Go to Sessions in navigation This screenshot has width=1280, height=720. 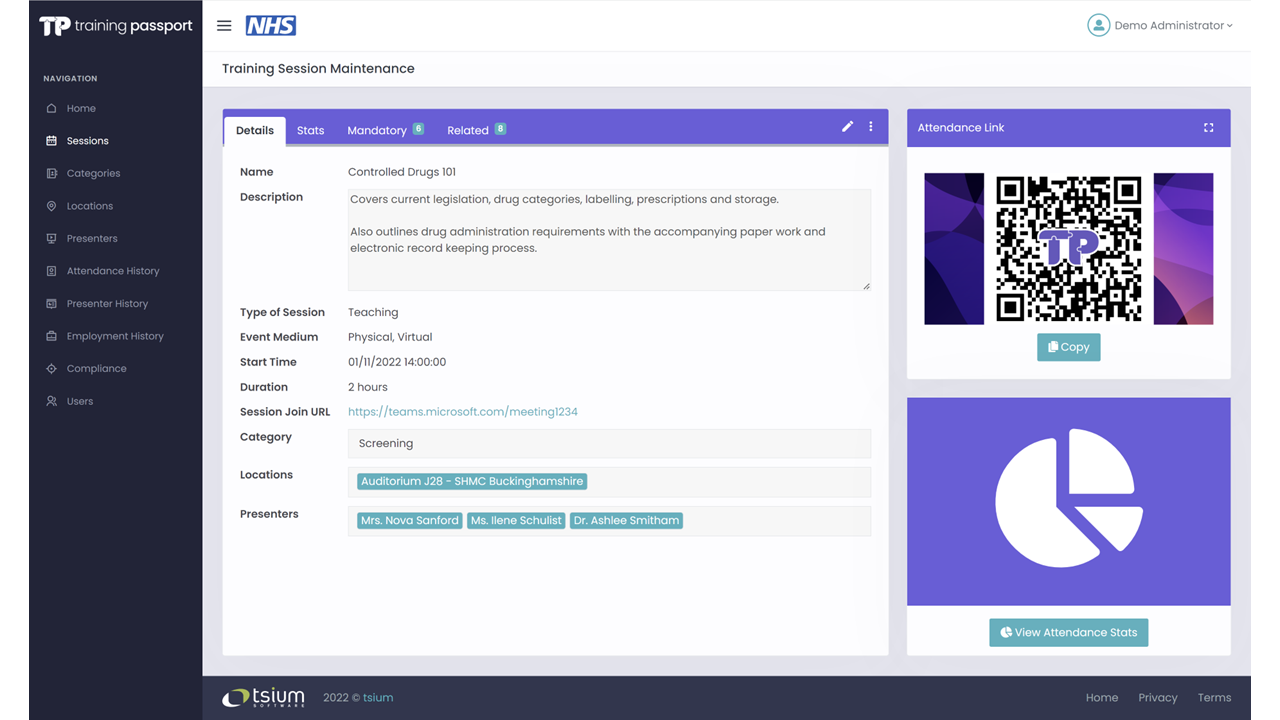click(x=88, y=141)
